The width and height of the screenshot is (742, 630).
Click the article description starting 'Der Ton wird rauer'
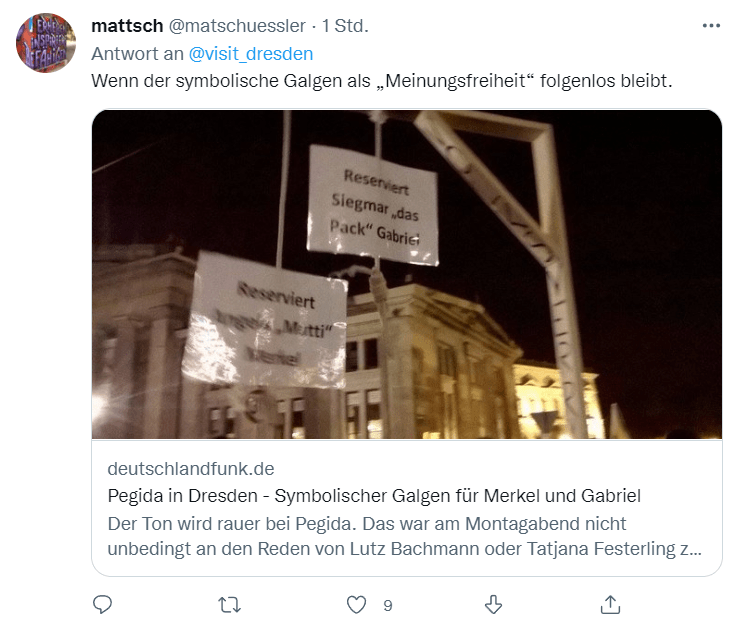tap(405, 536)
